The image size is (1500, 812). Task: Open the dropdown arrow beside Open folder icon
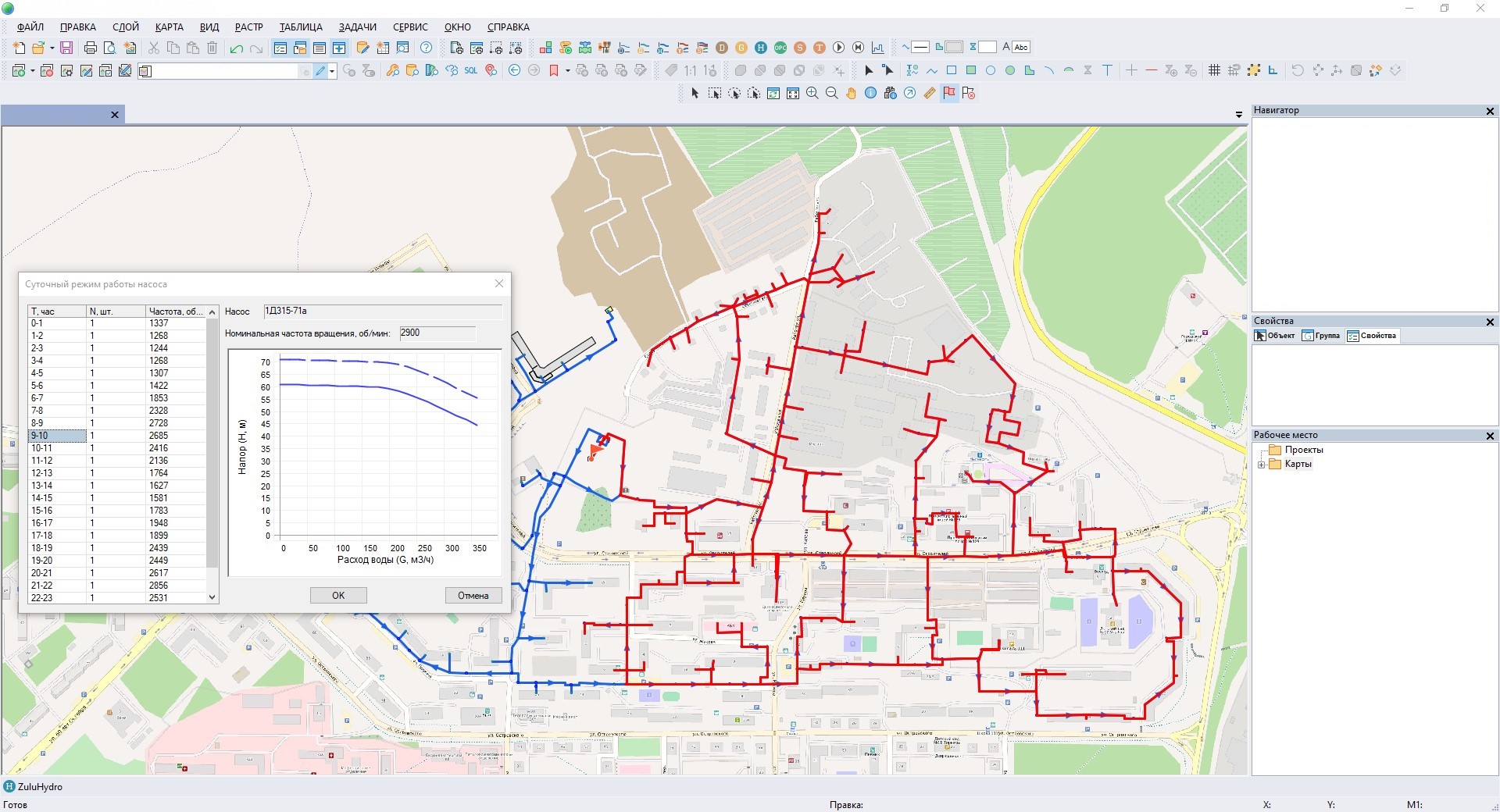(52, 48)
